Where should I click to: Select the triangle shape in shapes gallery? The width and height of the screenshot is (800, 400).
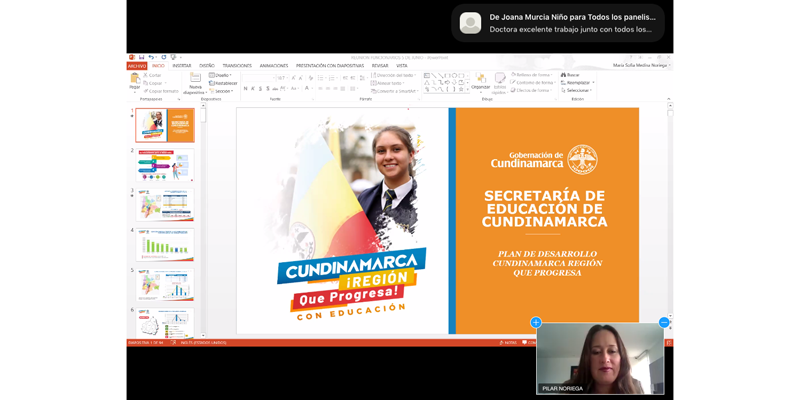point(427,83)
